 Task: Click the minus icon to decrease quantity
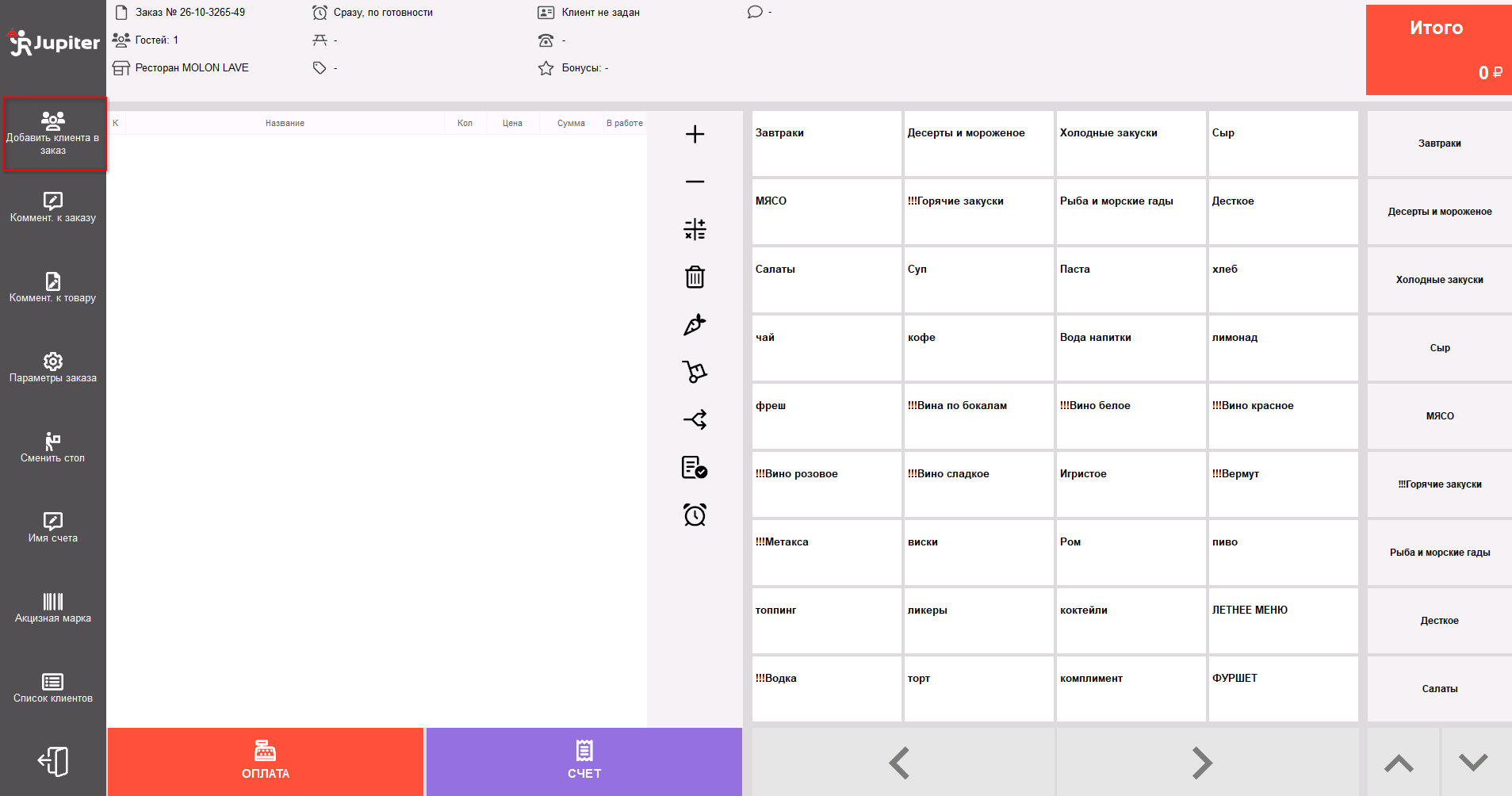695,182
